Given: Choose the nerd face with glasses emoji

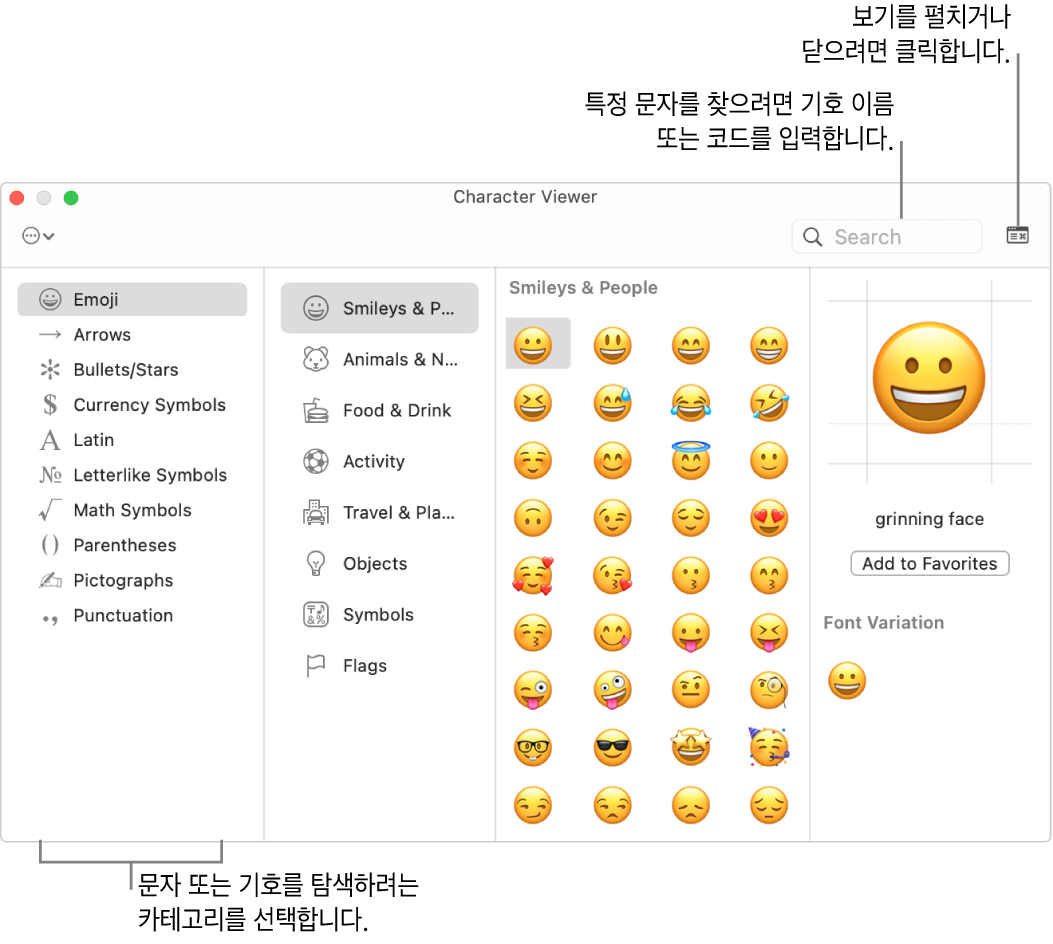Looking at the screenshot, I should (533, 748).
